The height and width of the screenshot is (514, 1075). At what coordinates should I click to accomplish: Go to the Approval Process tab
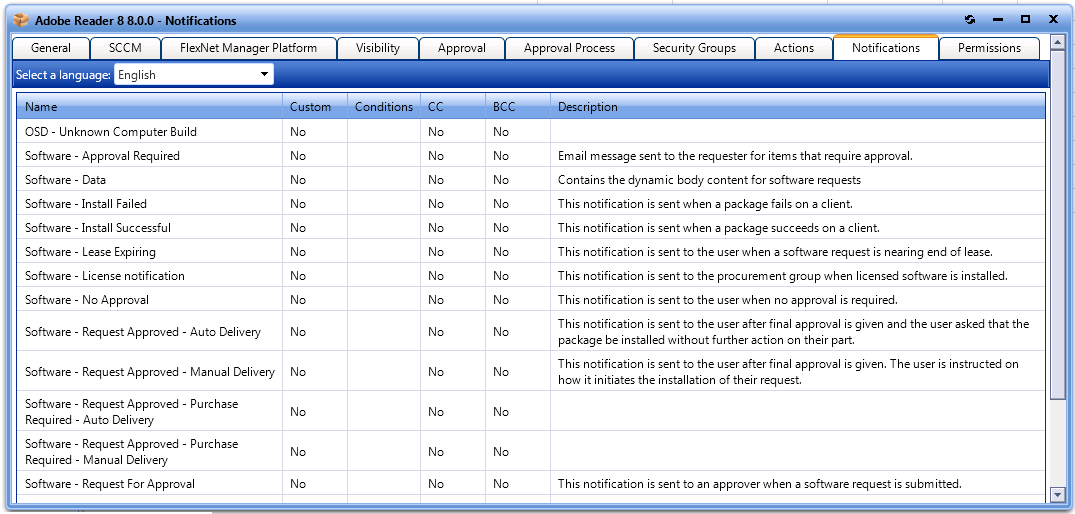pyautogui.click(x=569, y=48)
